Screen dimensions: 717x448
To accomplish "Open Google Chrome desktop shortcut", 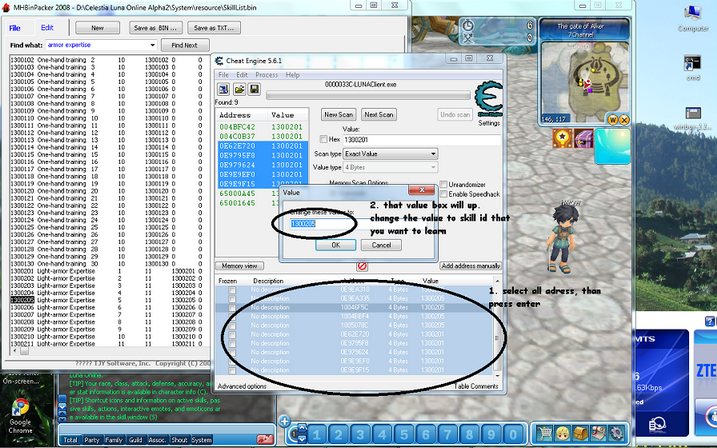I will tap(20, 416).
